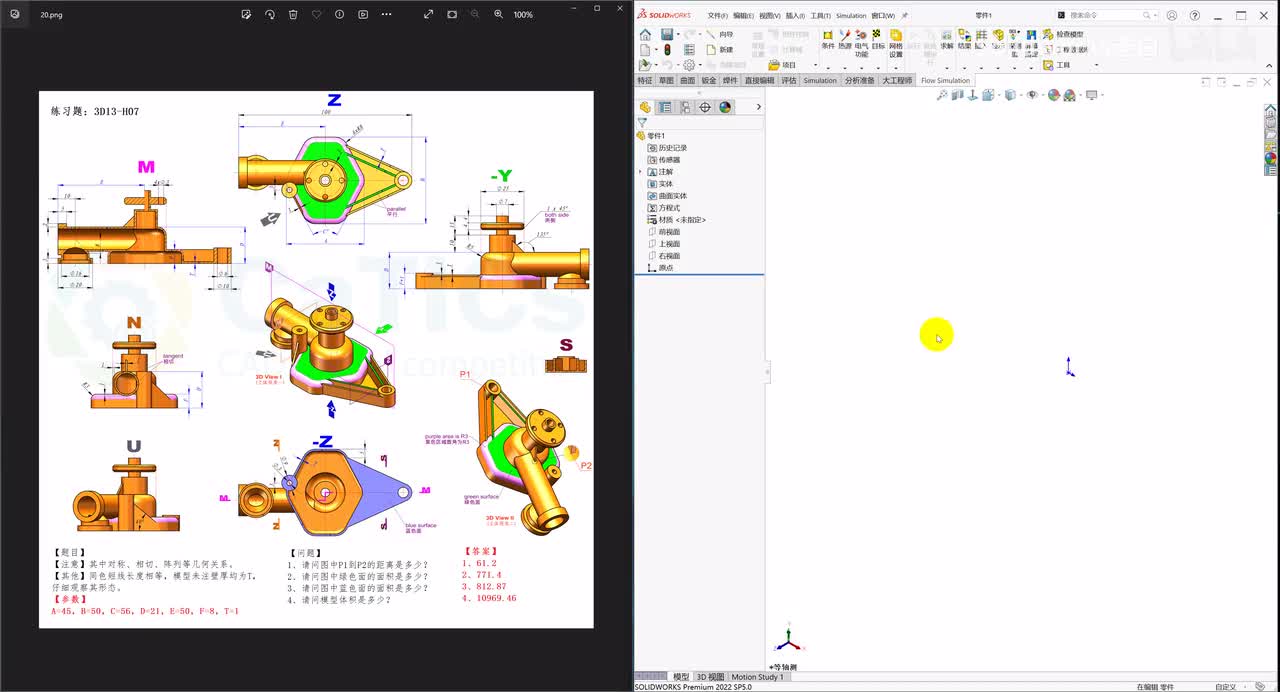Select the Equations item in feature tree
The height and width of the screenshot is (692, 1280).
click(663, 208)
